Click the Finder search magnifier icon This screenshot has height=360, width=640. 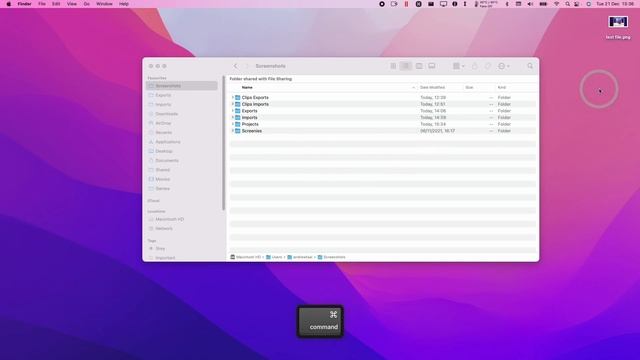pyautogui.click(x=530, y=66)
